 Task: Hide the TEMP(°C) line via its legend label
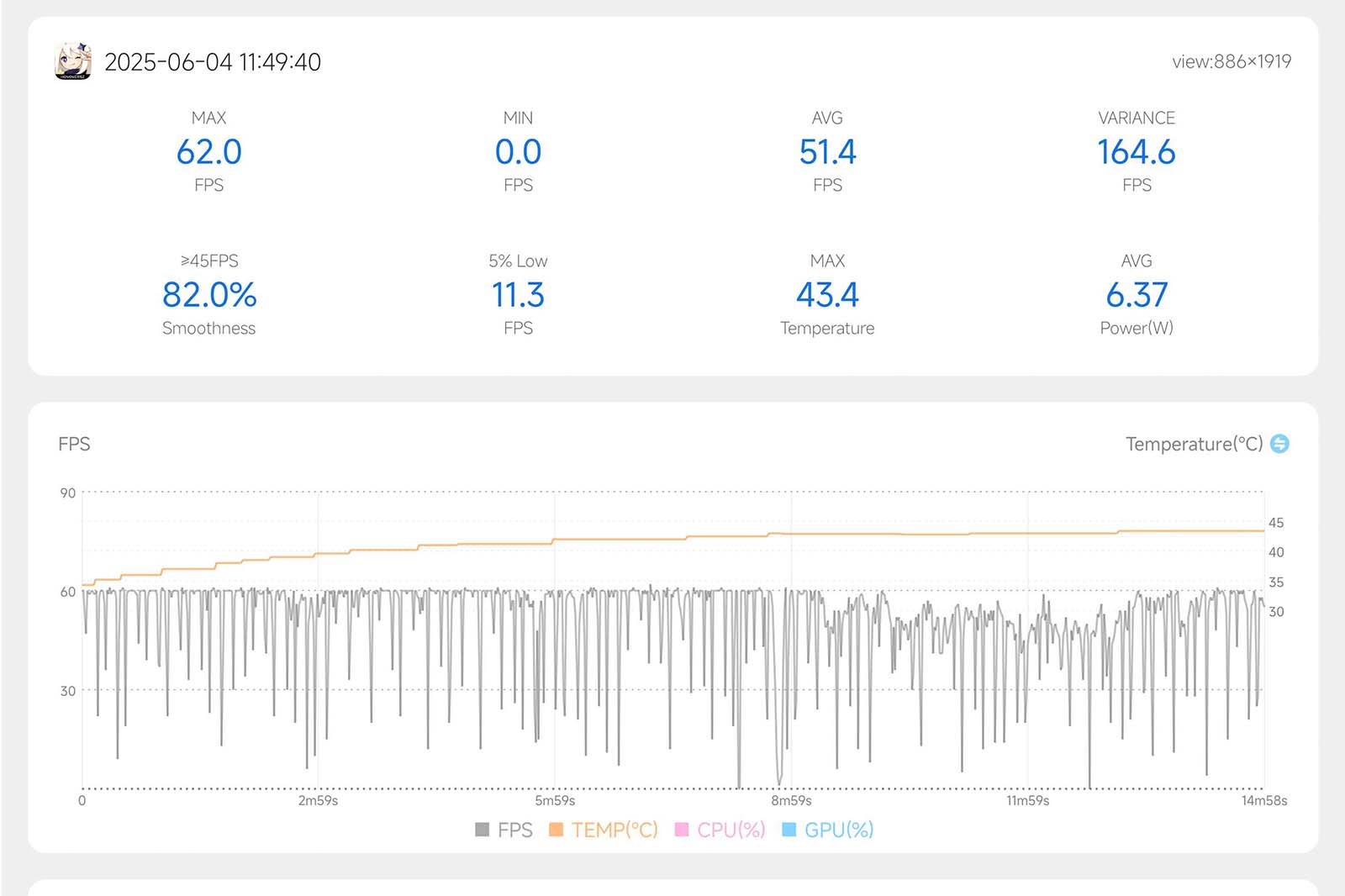click(x=614, y=830)
